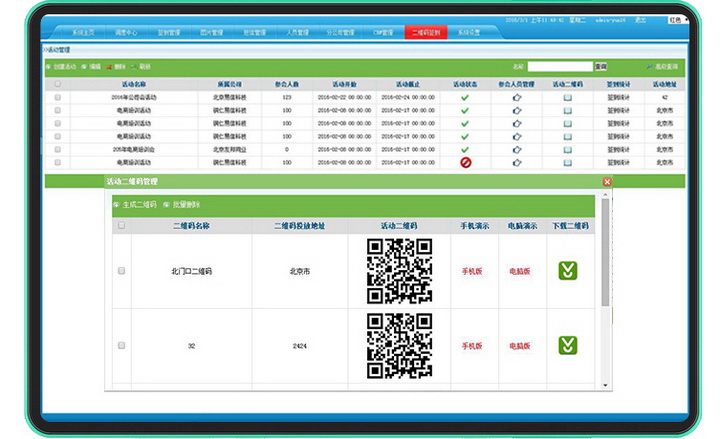Click the popup scrollbar down arrow

pyautogui.click(x=605, y=385)
